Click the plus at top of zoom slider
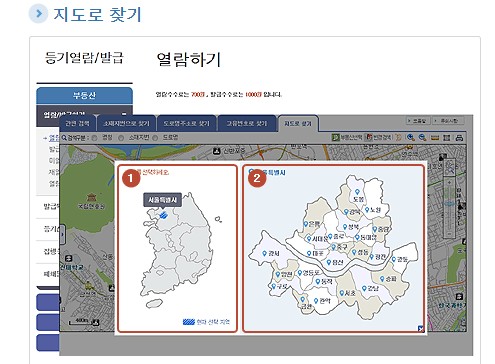 449,183
